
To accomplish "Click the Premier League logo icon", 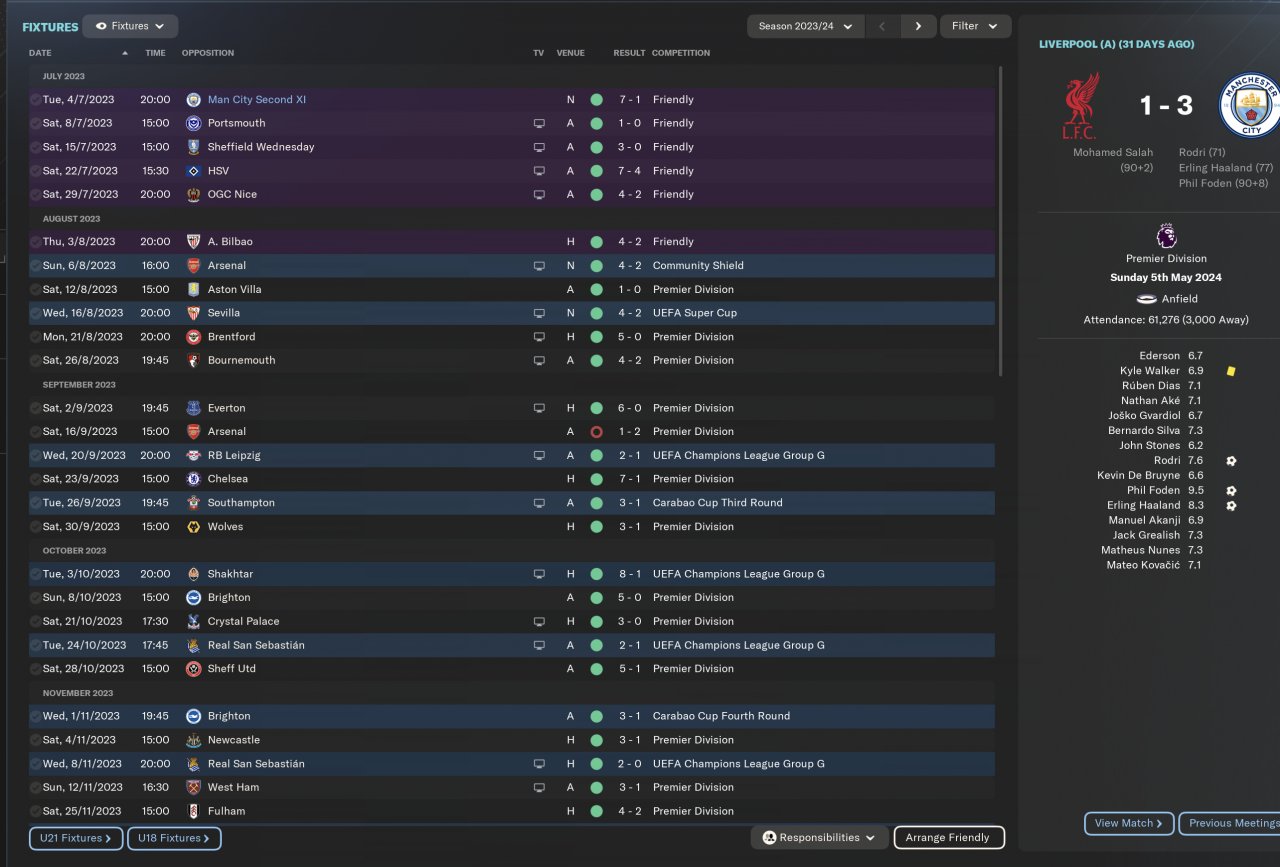I will pos(1166,236).
